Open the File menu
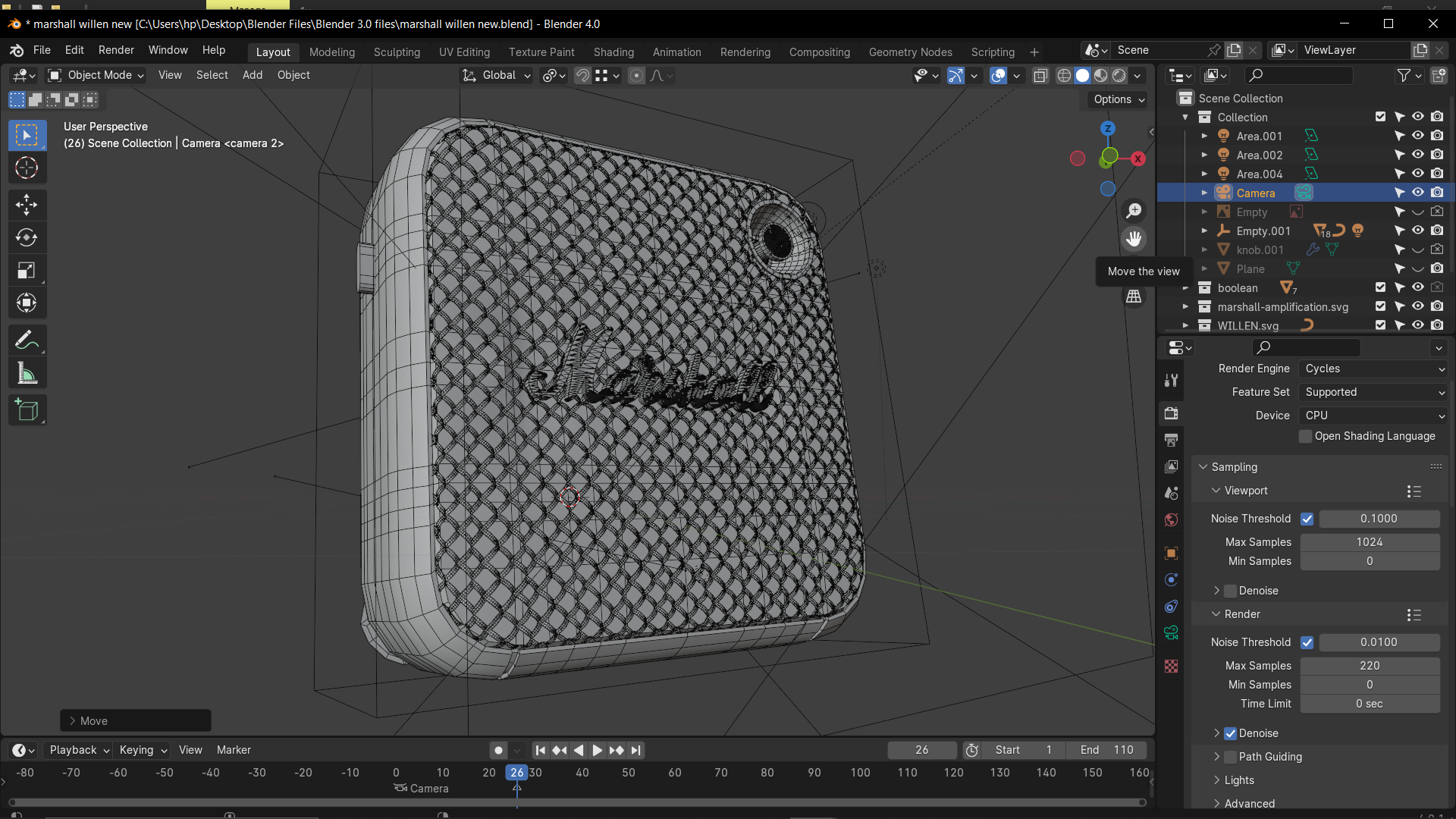Image resolution: width=1456 pixels, height=819 pixels. pyautogui.click(x=42, y=50)
